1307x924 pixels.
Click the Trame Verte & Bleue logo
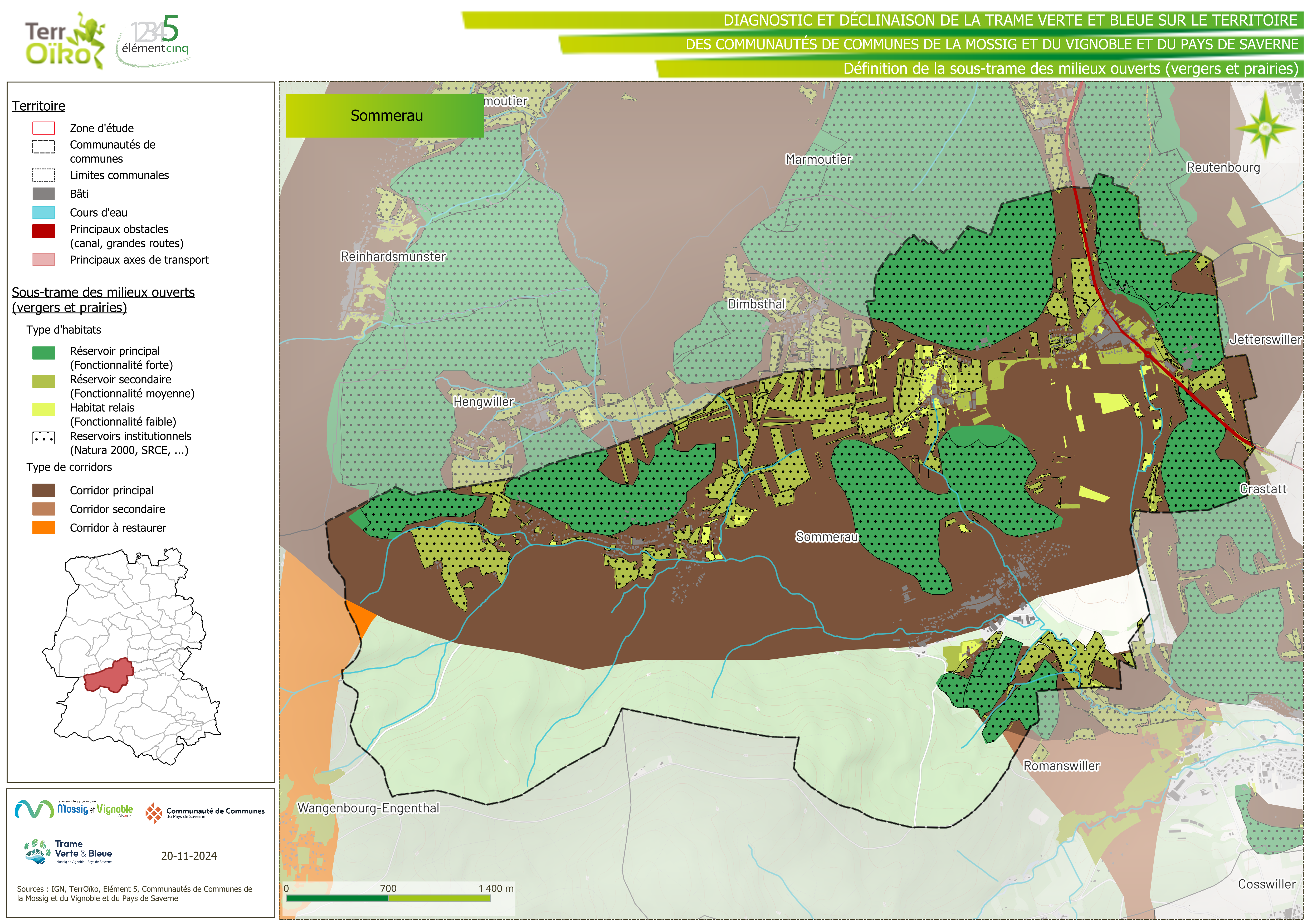pos(68,852)
